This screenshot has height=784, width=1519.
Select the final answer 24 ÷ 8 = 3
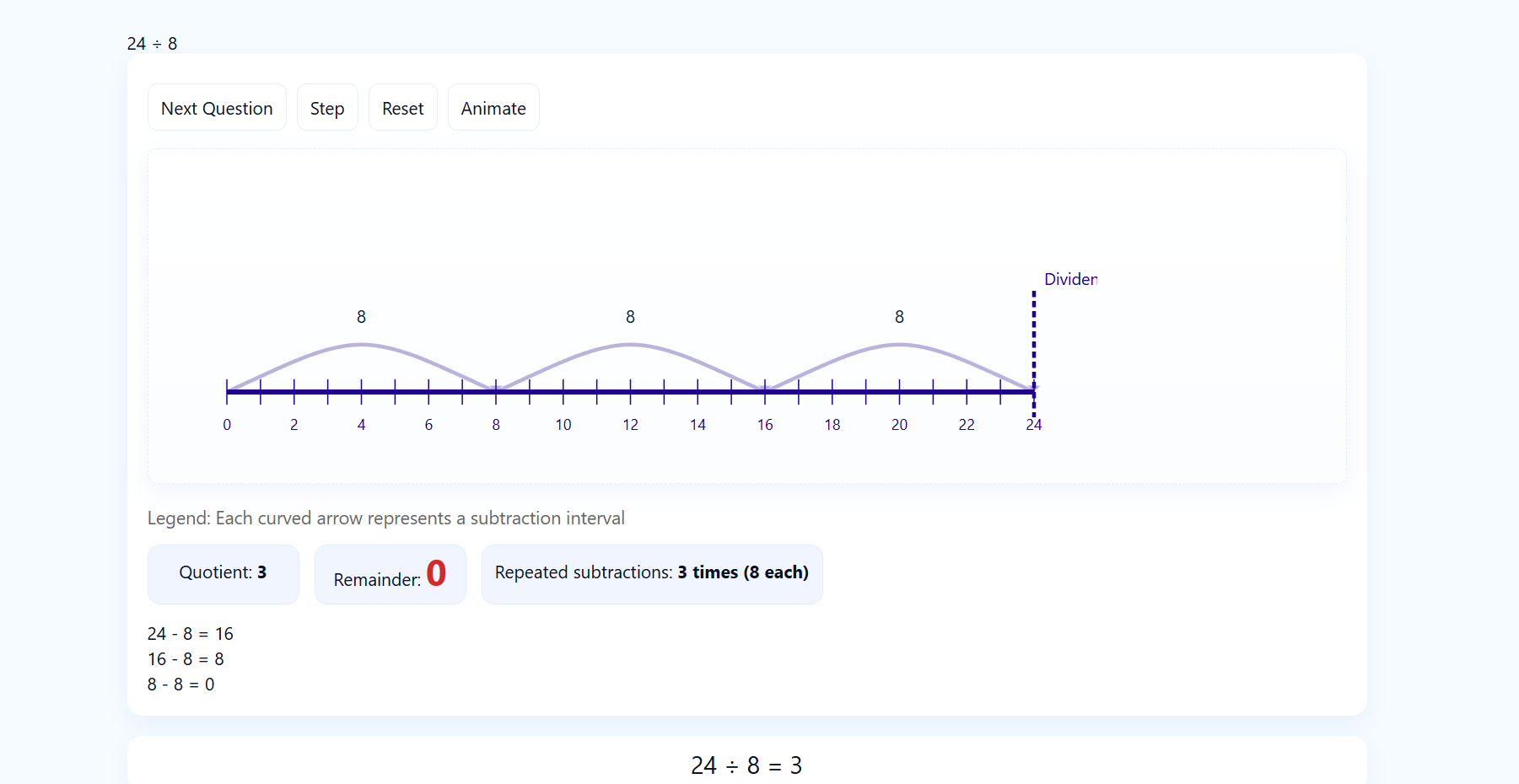pyautogui.click(x=746, y=765)
